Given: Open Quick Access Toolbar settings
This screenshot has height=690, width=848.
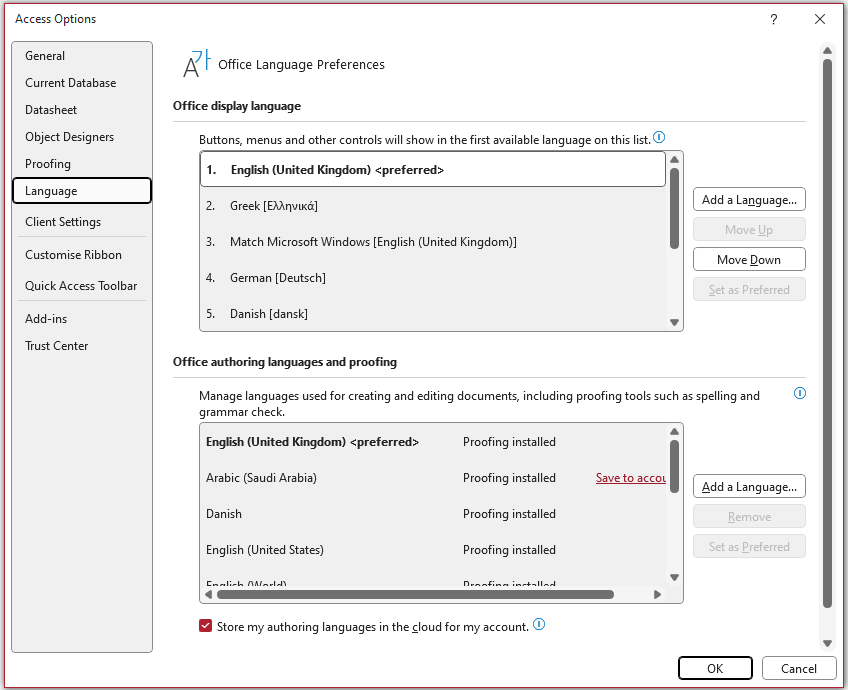Looking at the screenshot, I should pos(81,286).
